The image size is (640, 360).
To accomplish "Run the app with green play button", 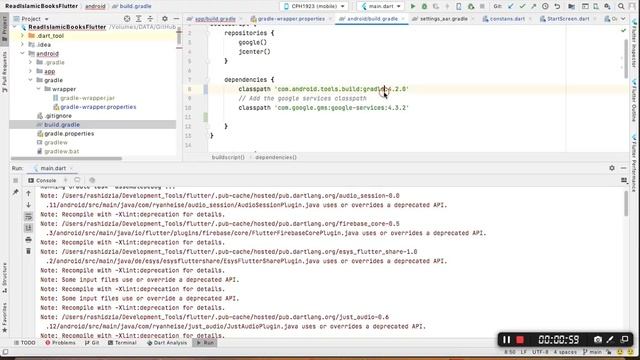I will [x=413, y=6].
